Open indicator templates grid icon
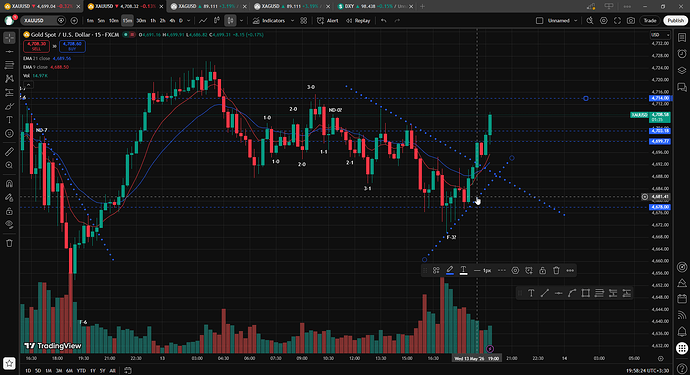Screen dimensions: 690x375 (304, 21)
